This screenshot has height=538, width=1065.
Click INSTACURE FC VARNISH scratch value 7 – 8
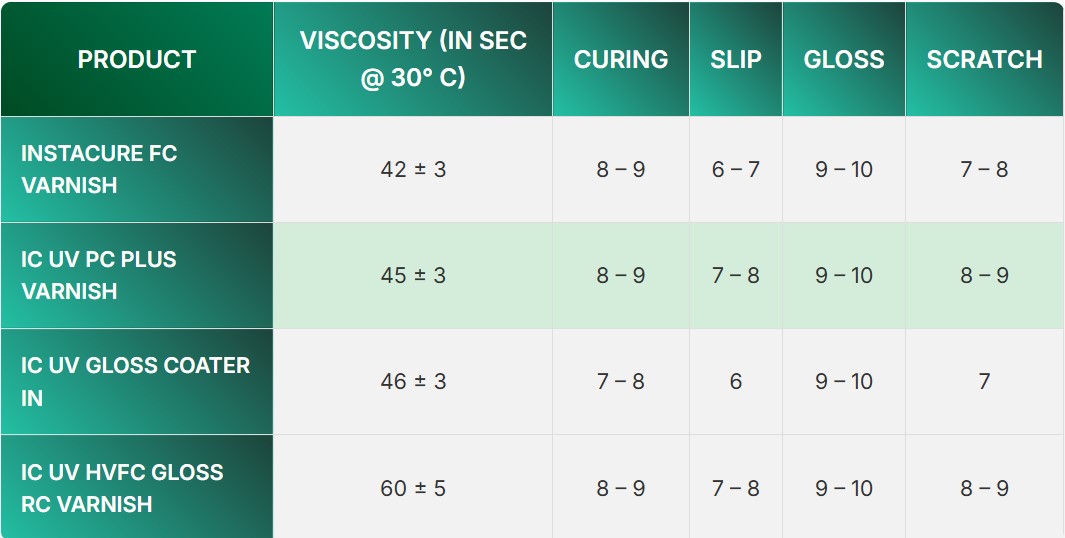984,169
